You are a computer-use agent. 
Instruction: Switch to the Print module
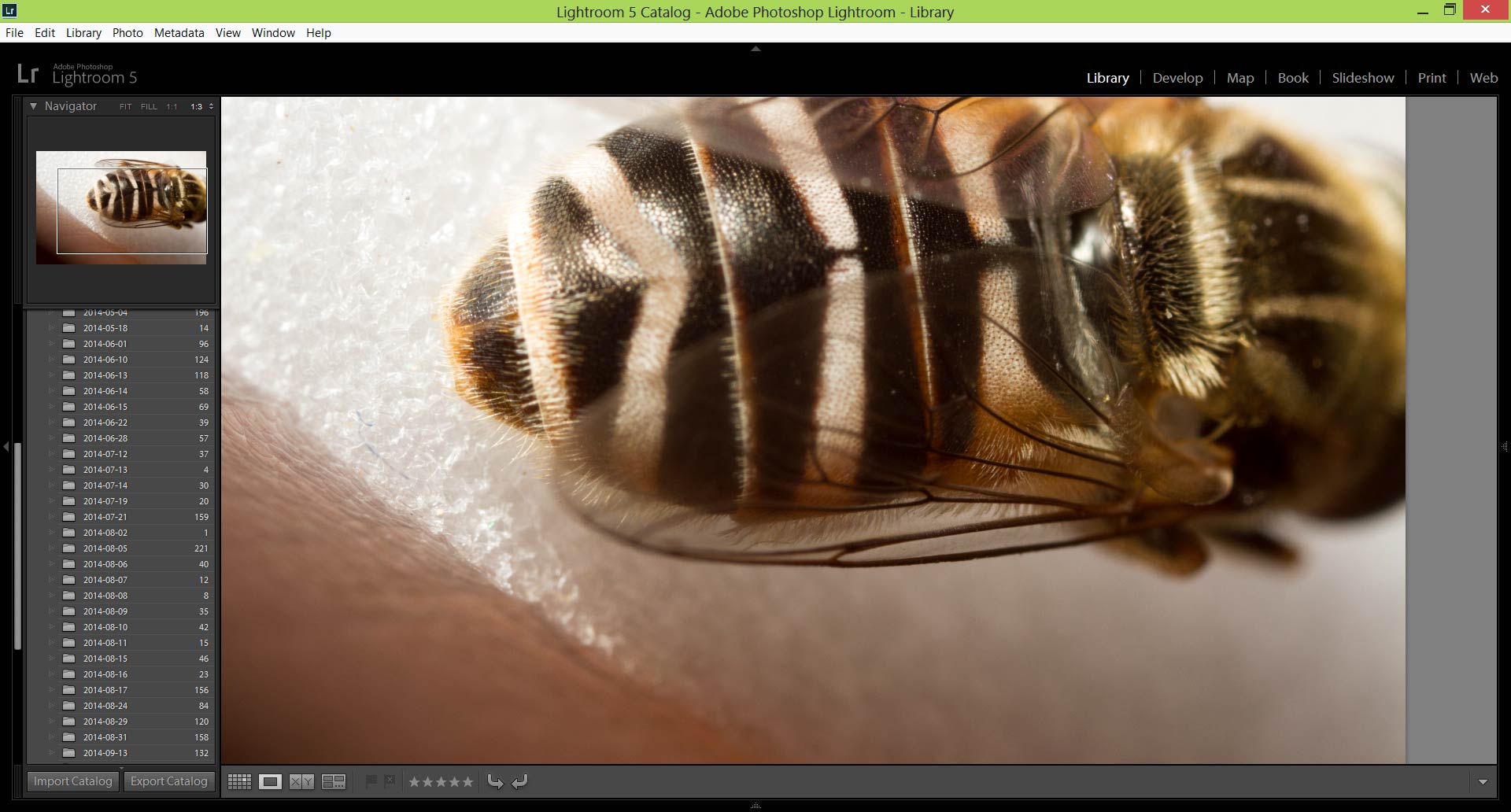pos(1432,78)
